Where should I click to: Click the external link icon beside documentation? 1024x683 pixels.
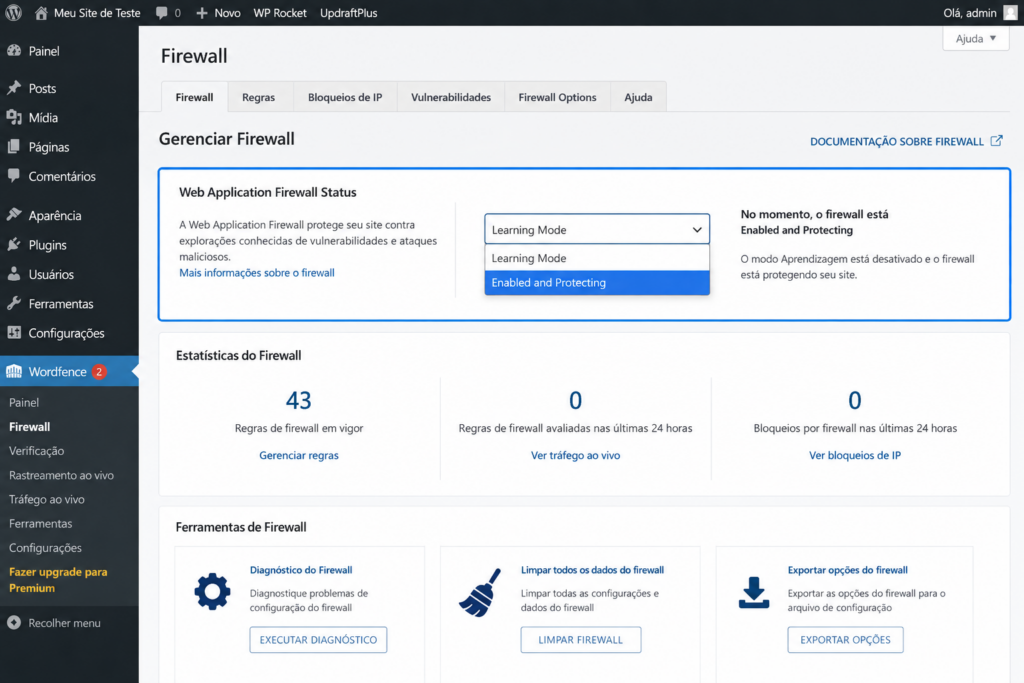[996, 140]
